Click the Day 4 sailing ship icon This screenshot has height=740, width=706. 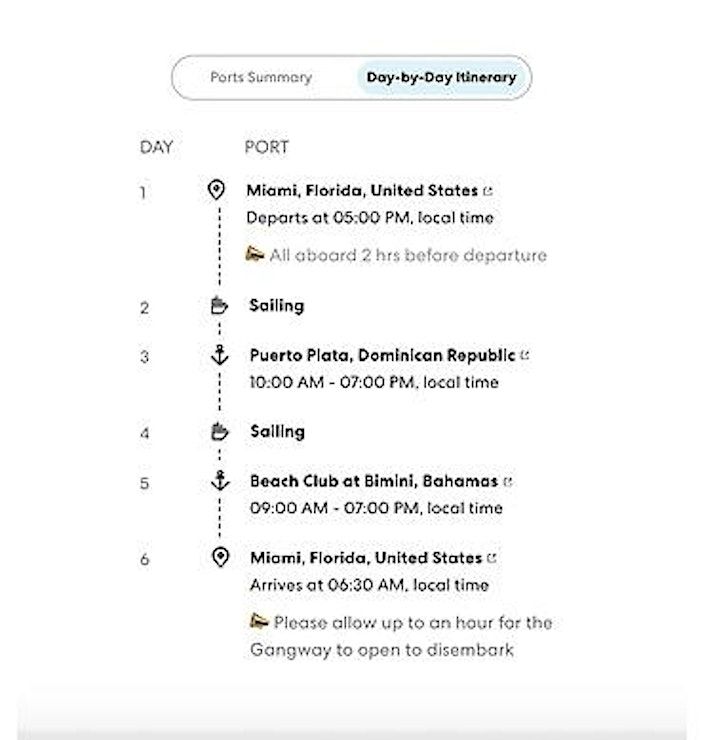pyautogui.click(x=219, y=431)
